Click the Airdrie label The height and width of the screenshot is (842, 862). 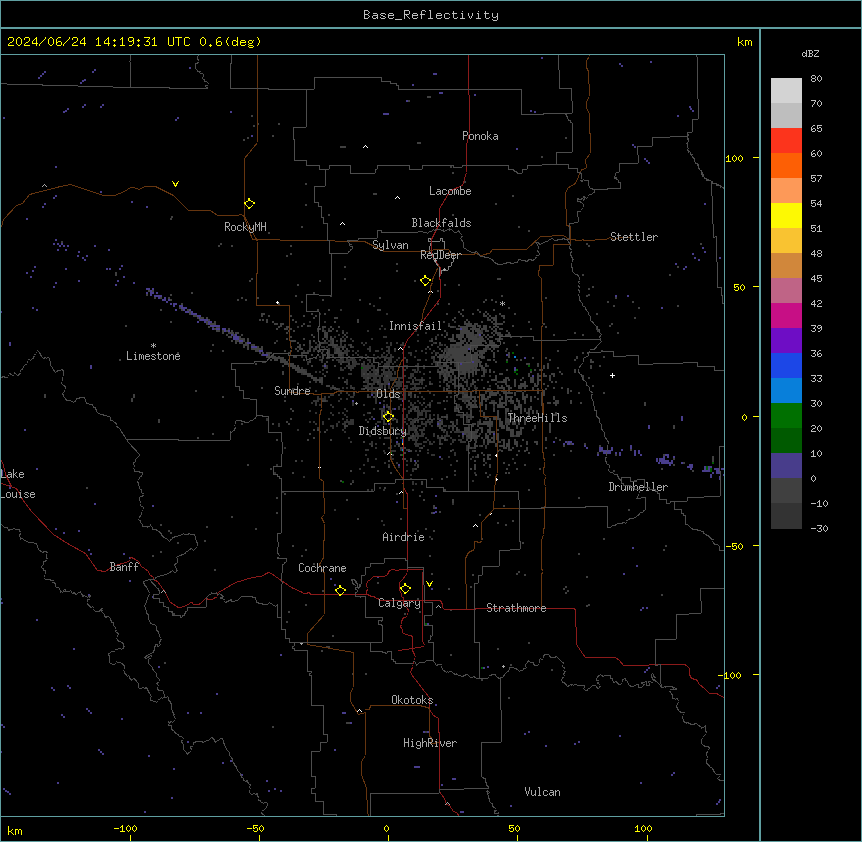404,537
